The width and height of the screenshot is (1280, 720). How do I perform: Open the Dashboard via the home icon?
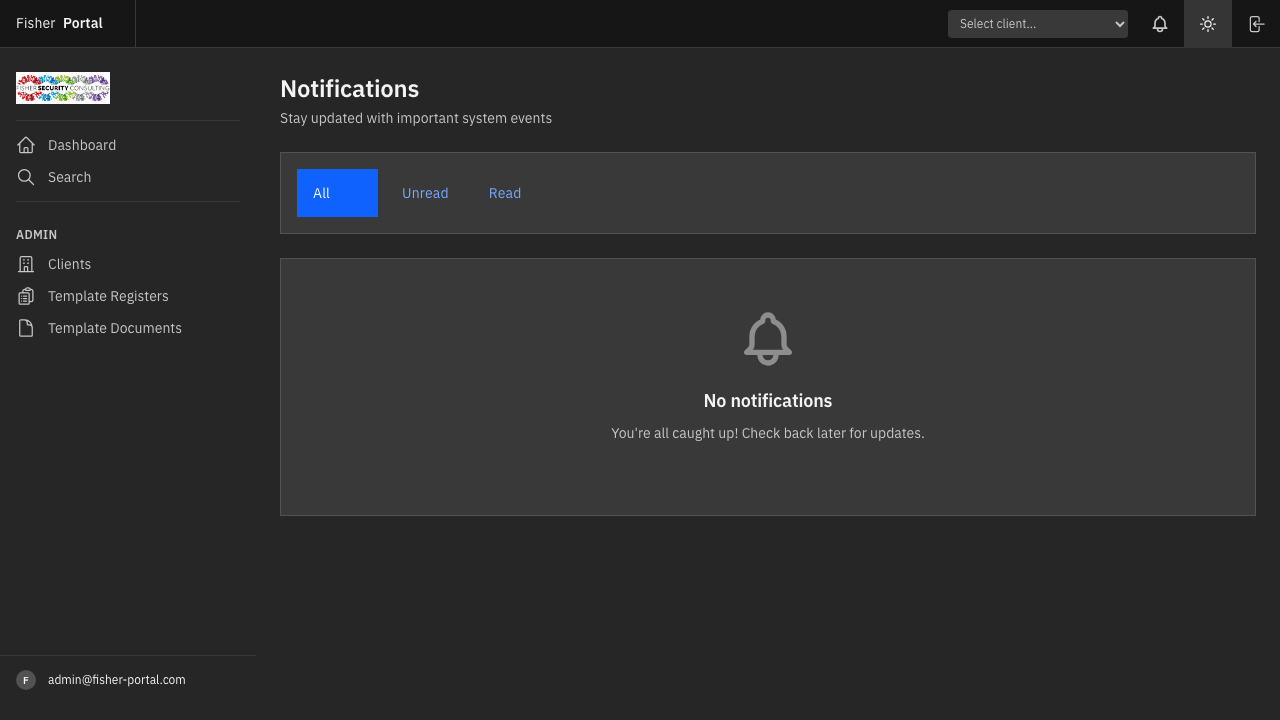[x=26, y=144]
